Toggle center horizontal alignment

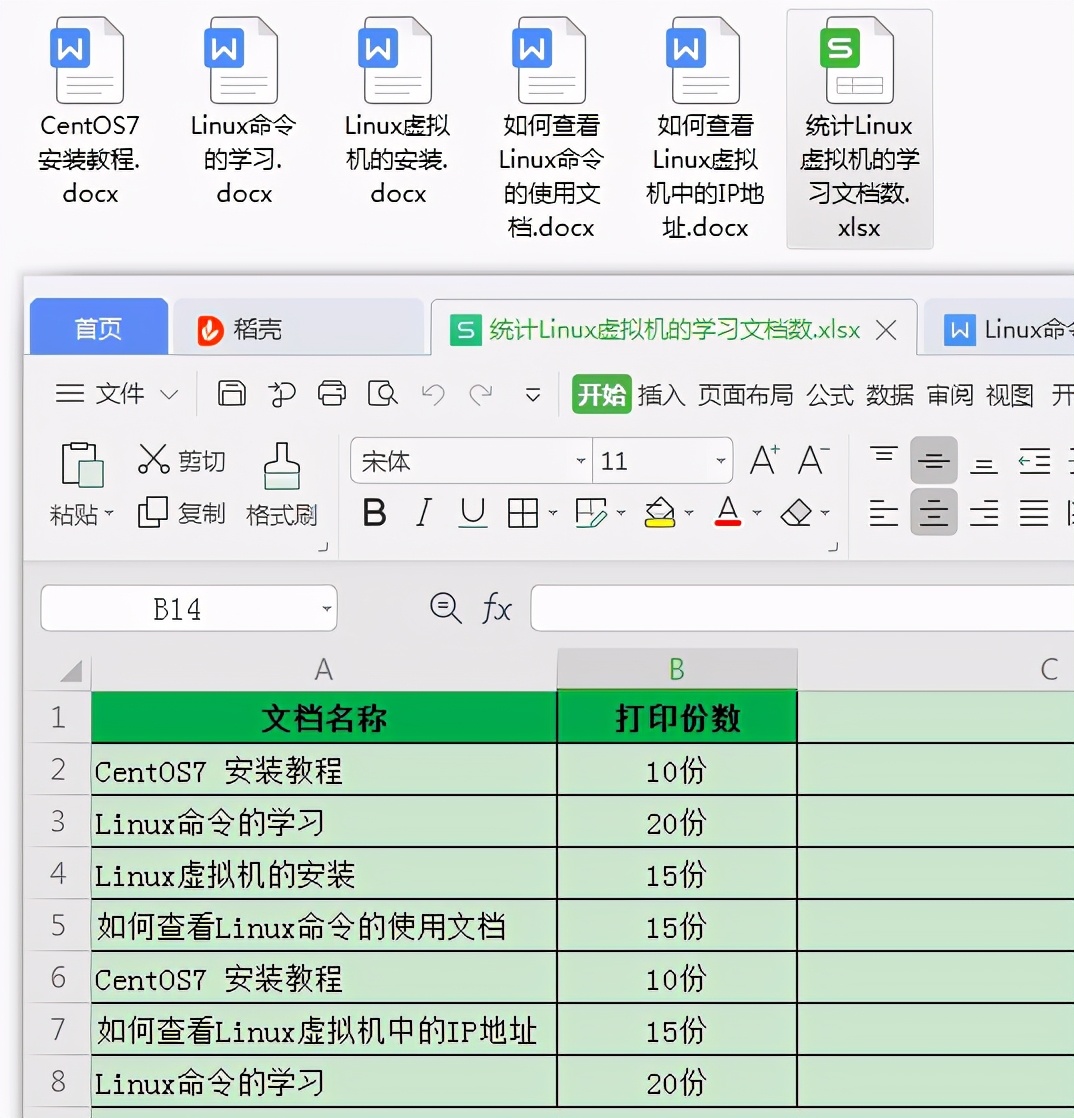coord(934,513)
